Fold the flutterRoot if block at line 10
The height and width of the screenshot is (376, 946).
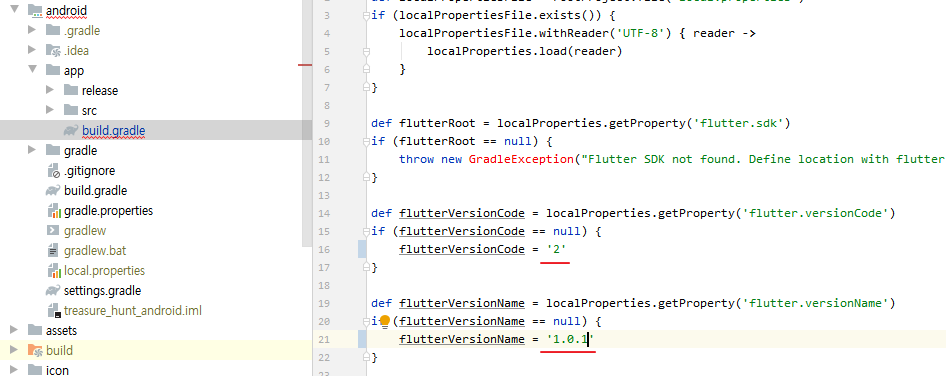pos(366,142)
